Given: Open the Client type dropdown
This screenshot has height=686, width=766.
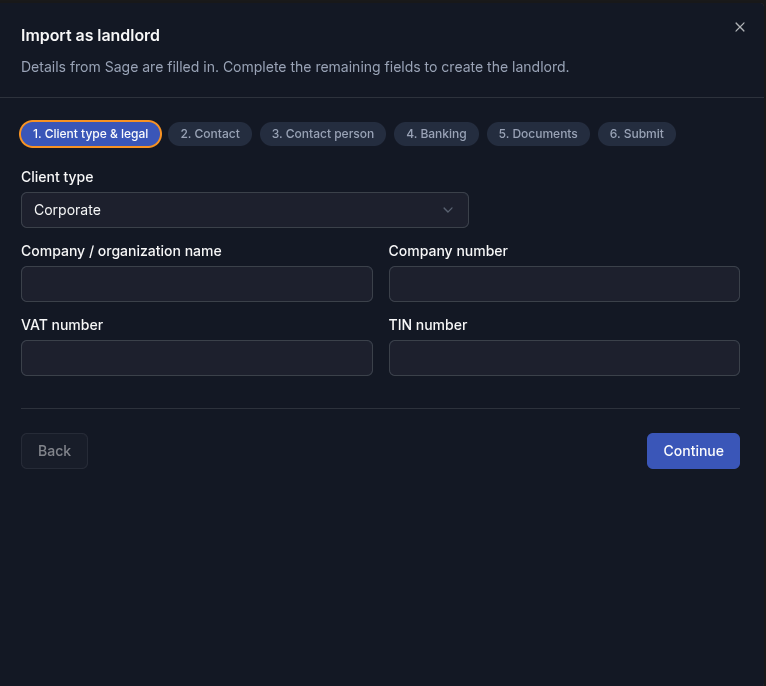Looking at the screenshot, I should click(245, 210).
